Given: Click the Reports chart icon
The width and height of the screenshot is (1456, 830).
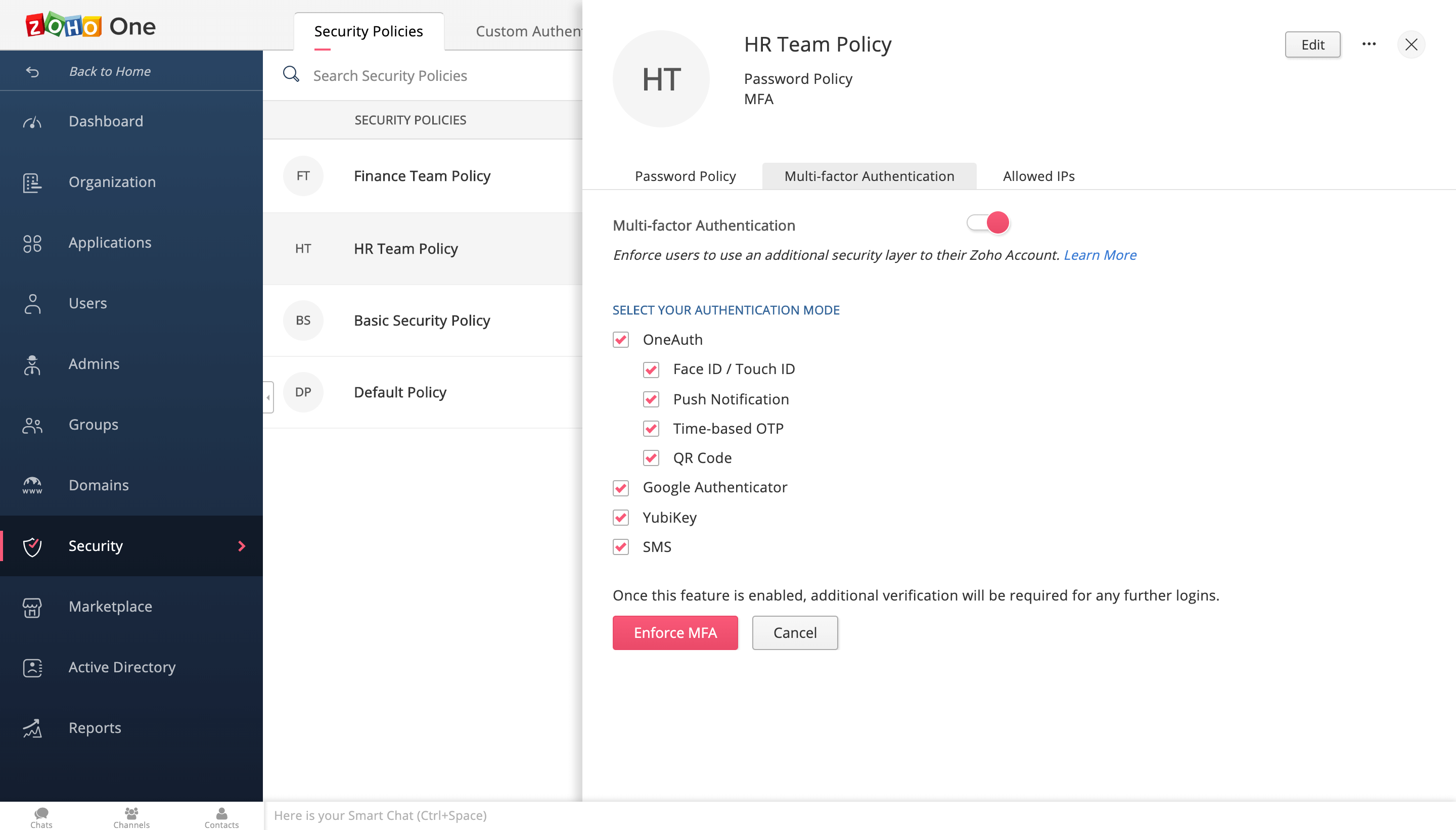Looking at the screenshot, I should (x=32, y=728).
